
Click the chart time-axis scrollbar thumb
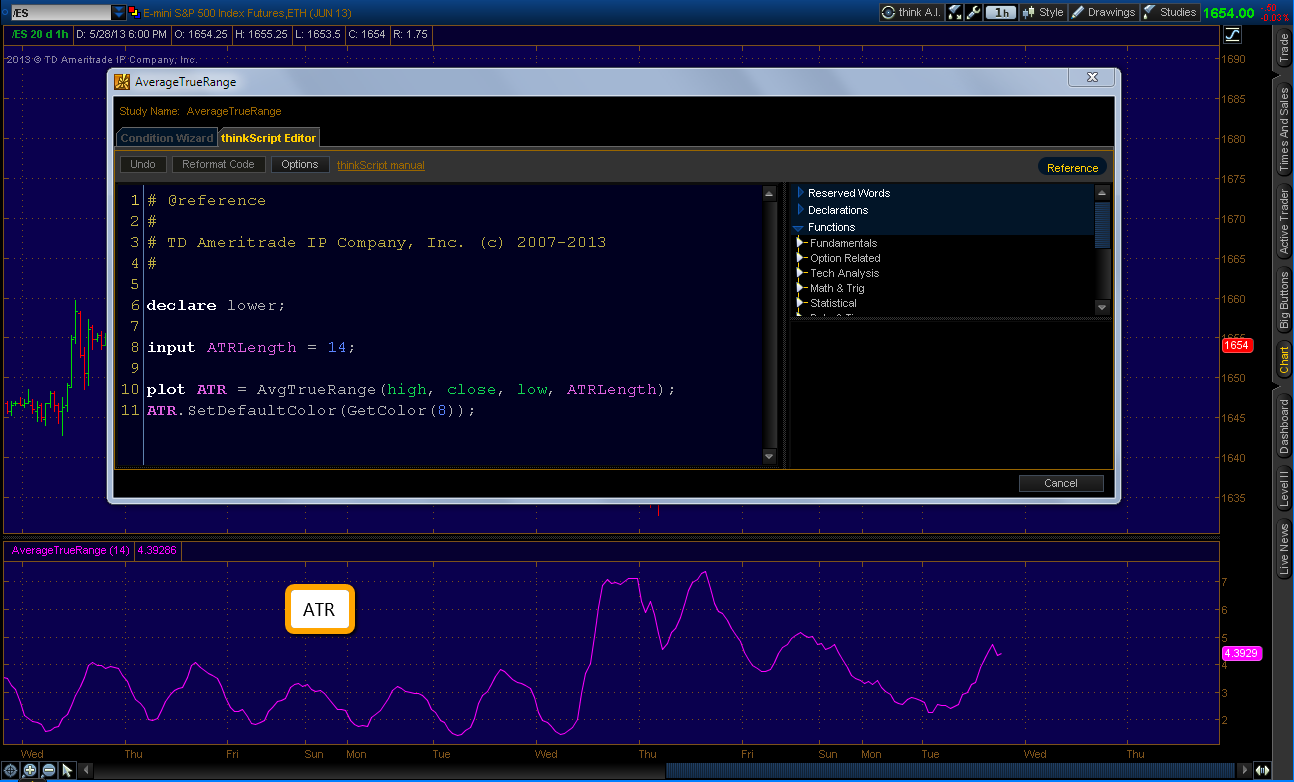(950, 770)
